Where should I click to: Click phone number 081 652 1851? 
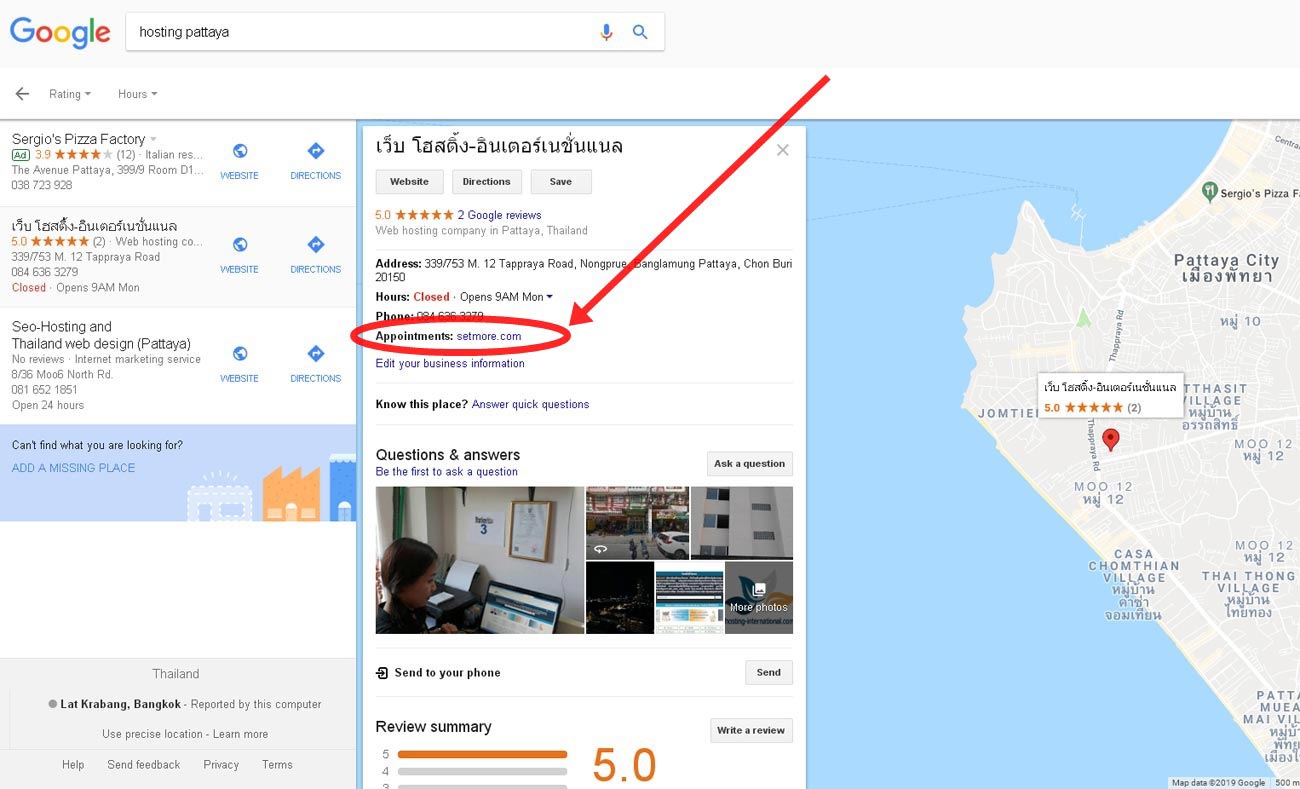pyautogui.click(x=44, y=390)
